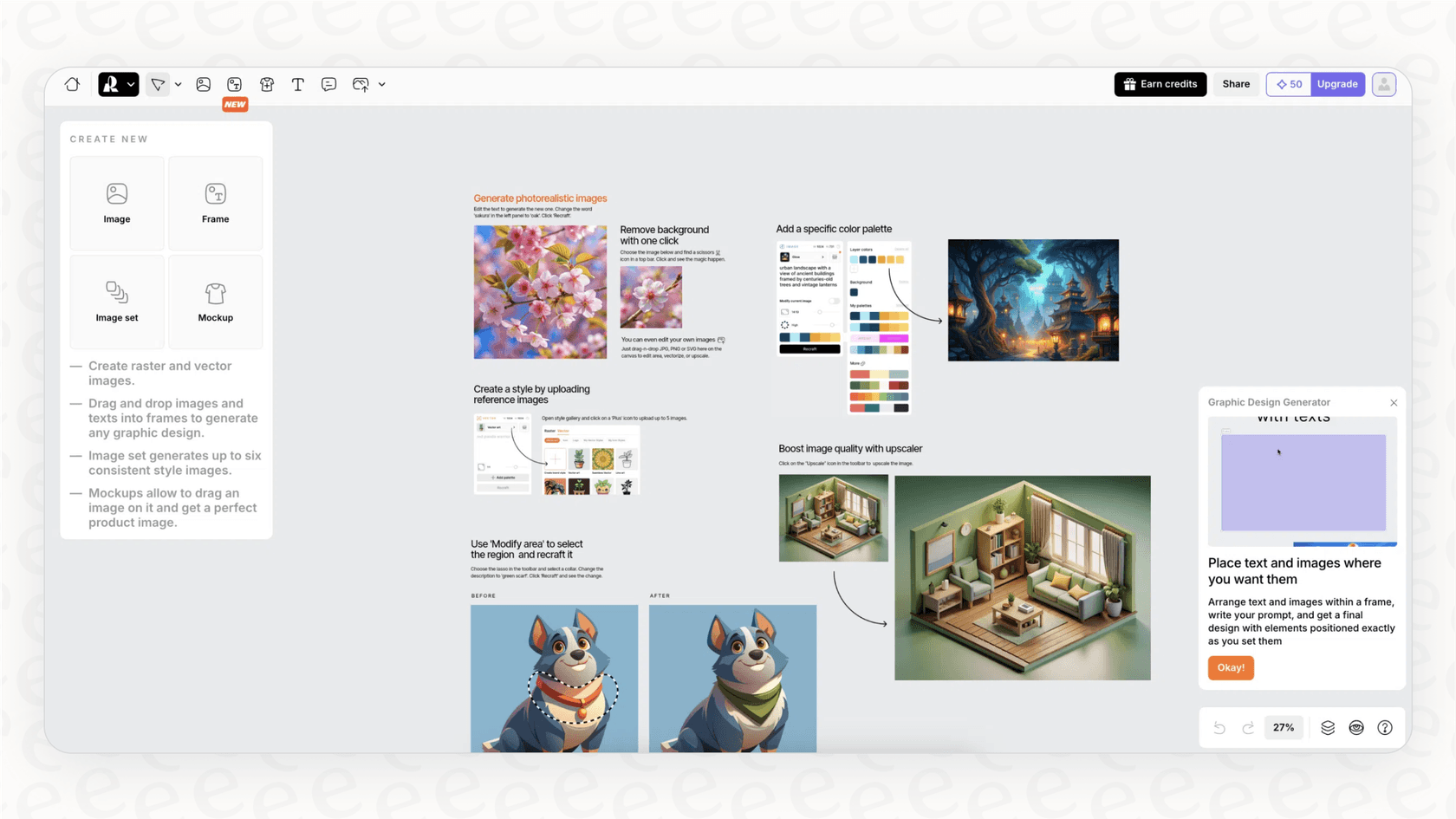The image size is (1456, 819).
Task: Create a new Image set from the sidebar
Action: (117, 302)
